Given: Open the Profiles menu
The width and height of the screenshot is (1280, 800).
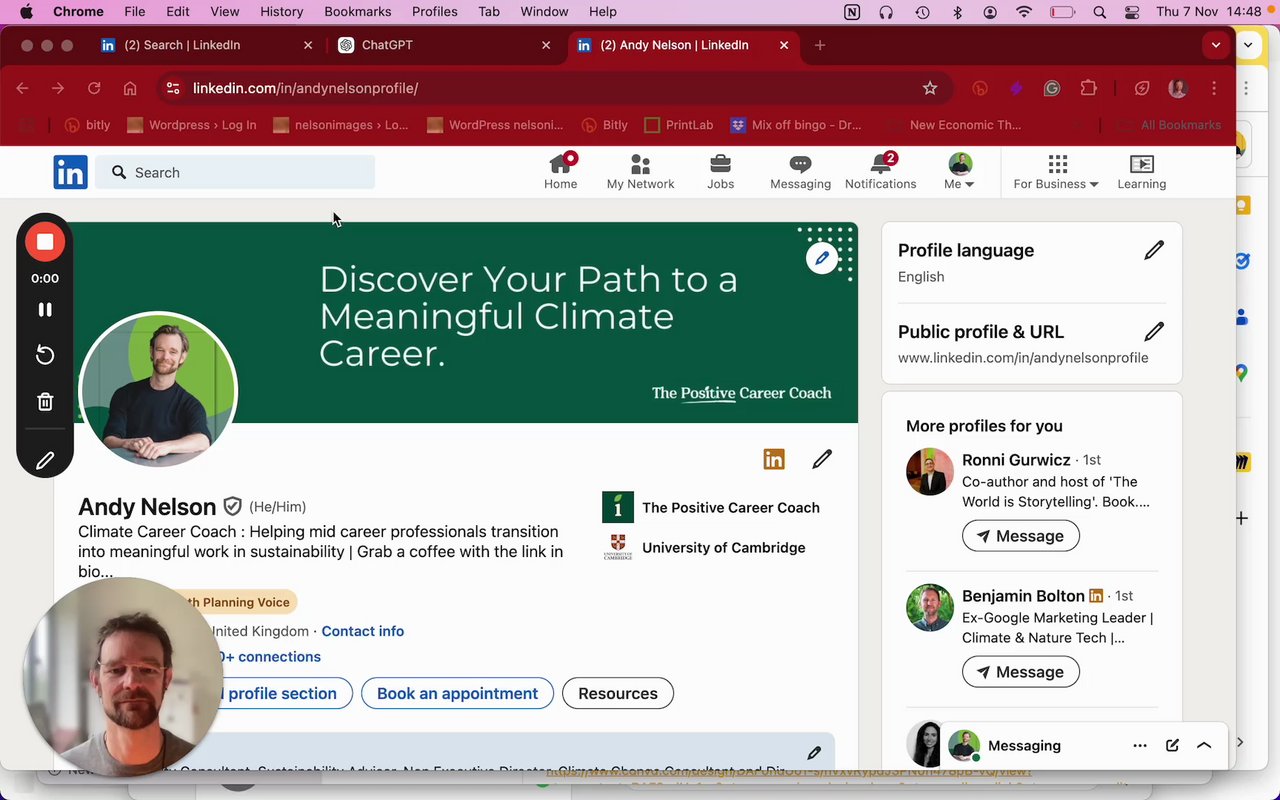Looking at the screenshot, I should (435, 12).
